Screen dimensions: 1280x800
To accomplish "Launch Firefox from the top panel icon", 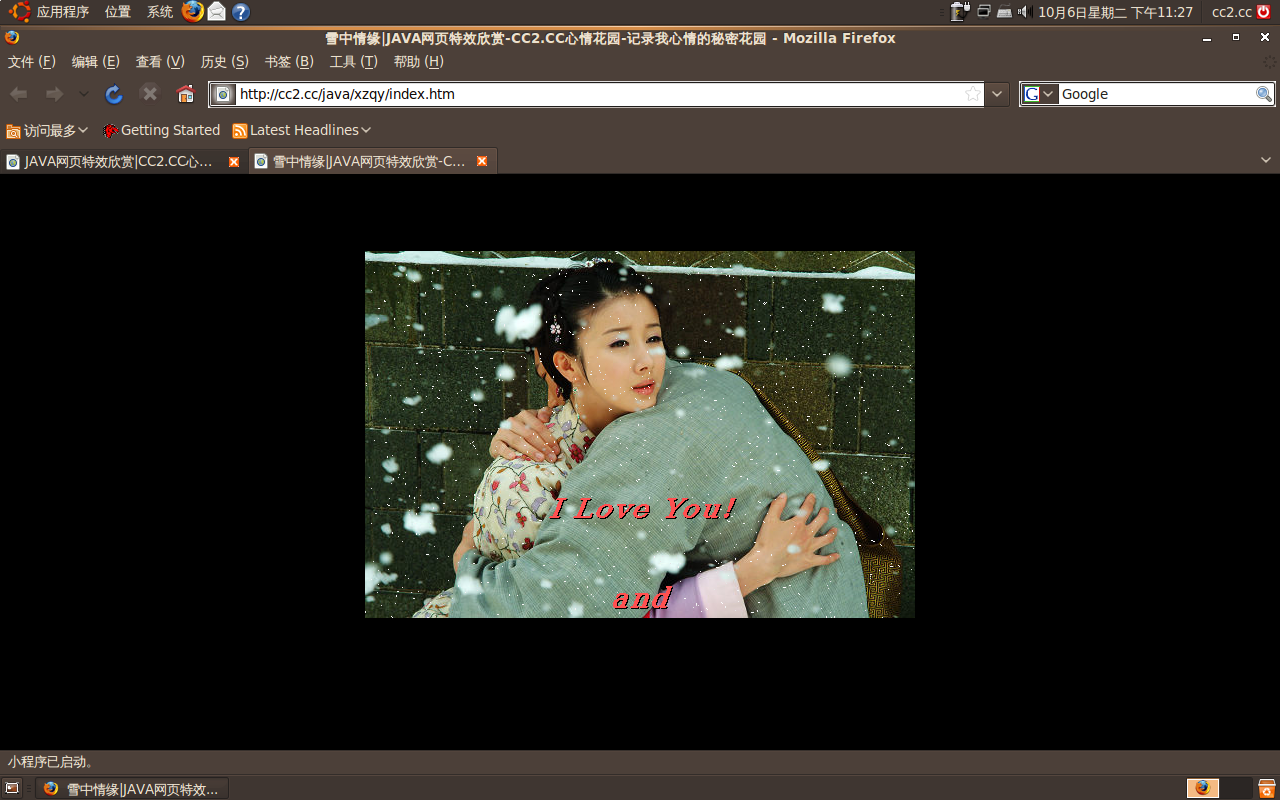I will click(193, 12).
